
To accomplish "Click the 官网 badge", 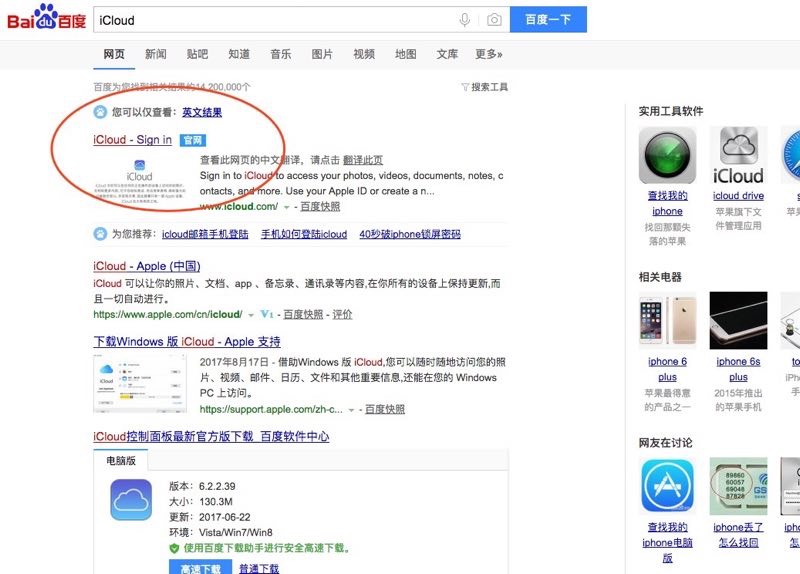I will coord(193,140).
